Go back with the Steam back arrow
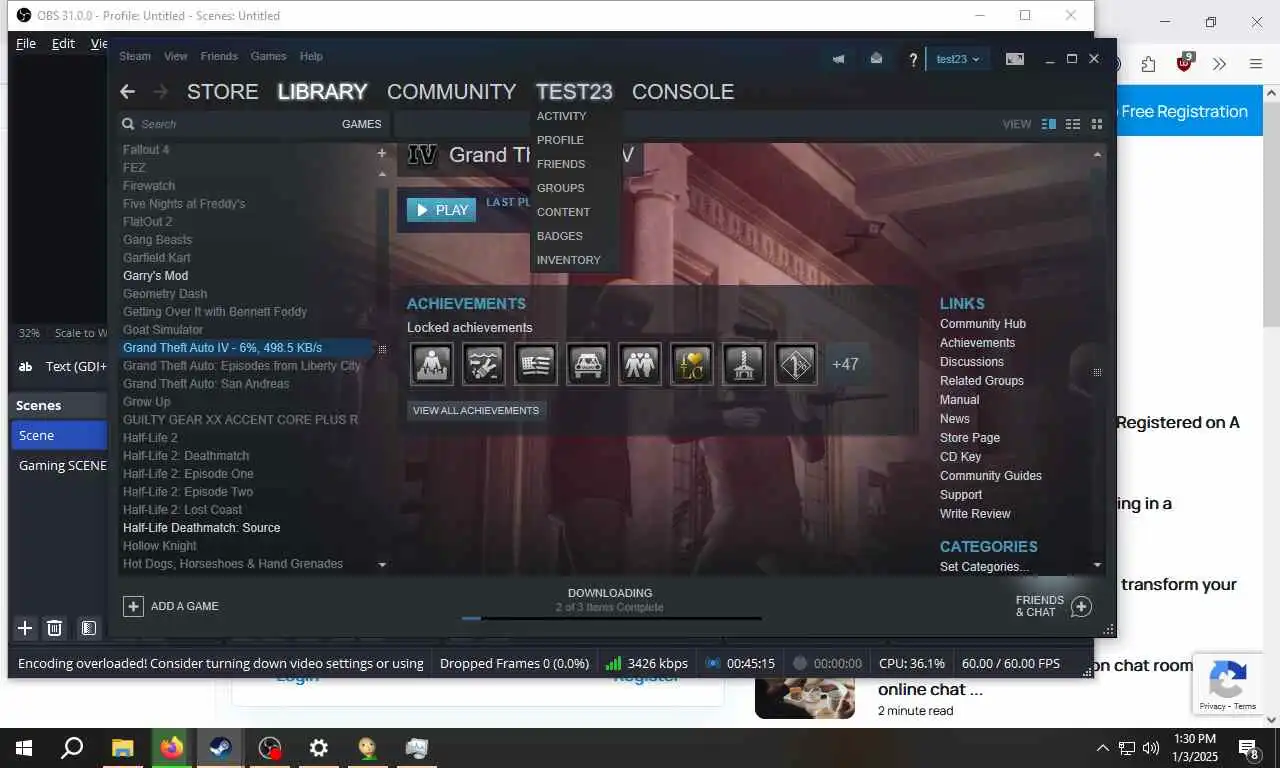 point(127,92)
